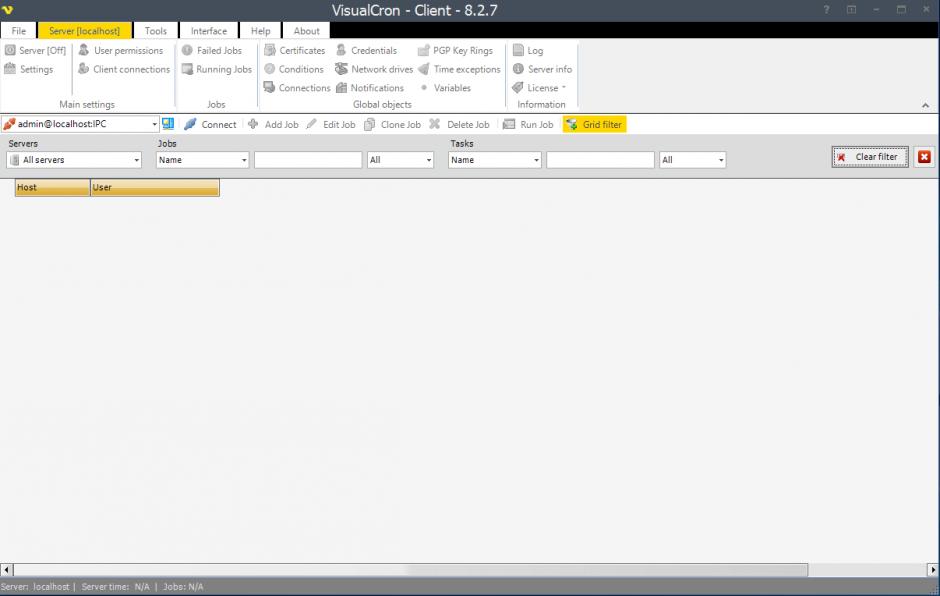Click Edit Job in toolbar

pyautogui.click(x=331, y=124)
